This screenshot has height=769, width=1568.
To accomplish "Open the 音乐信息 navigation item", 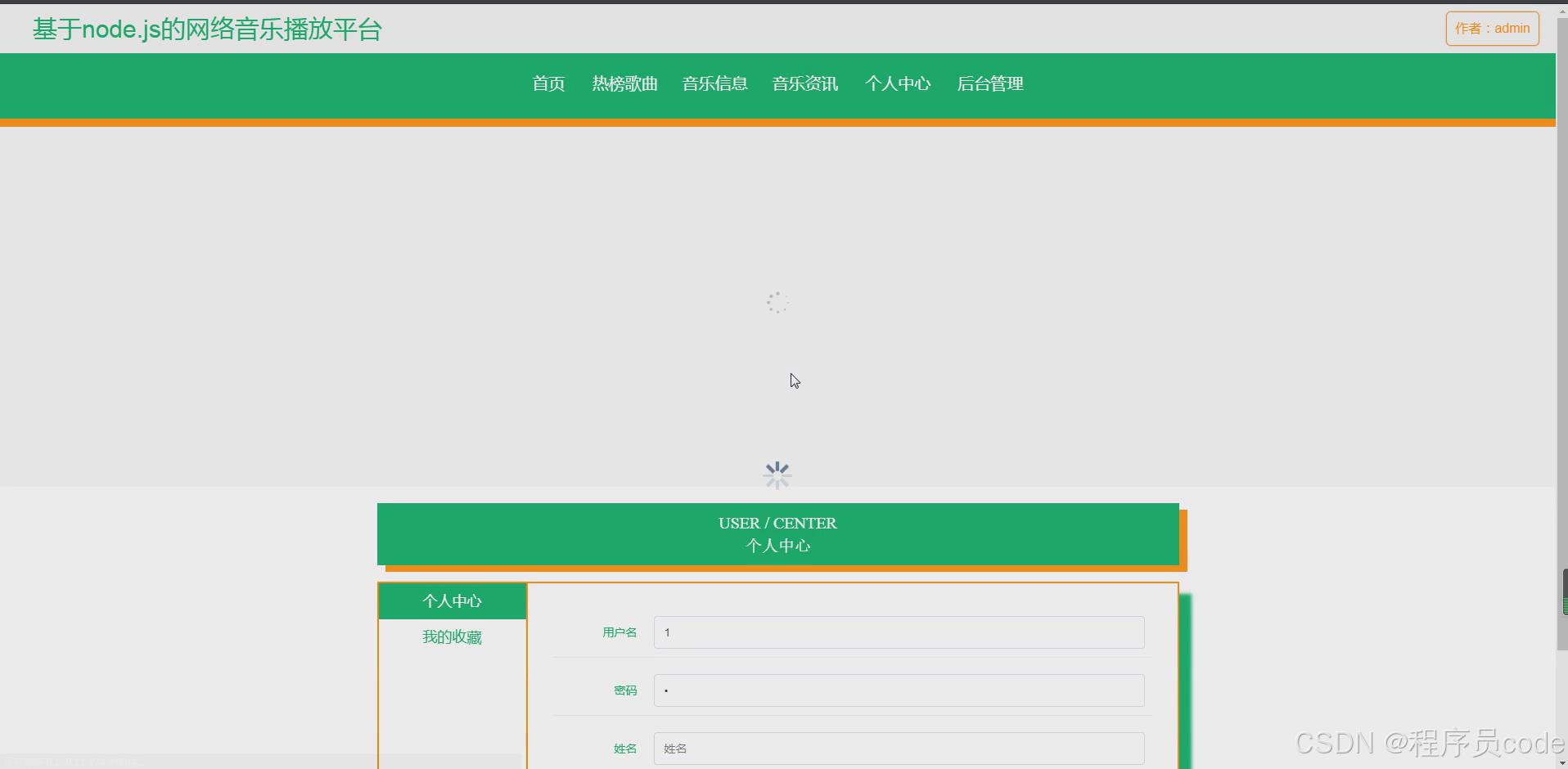I will click(x=714, y=83).
